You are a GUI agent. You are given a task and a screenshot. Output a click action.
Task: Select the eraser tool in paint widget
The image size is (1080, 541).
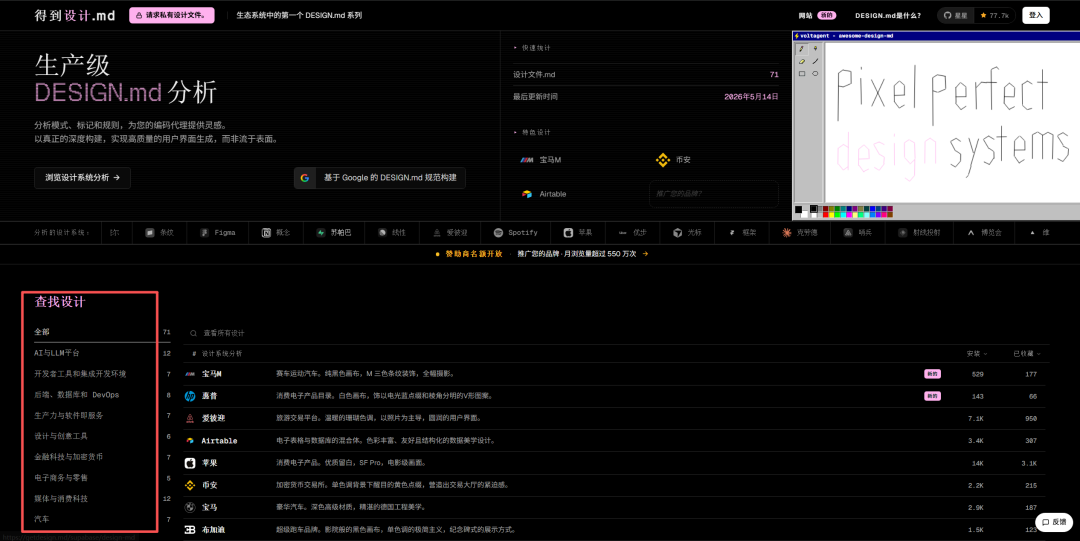(x=802, y=61)
